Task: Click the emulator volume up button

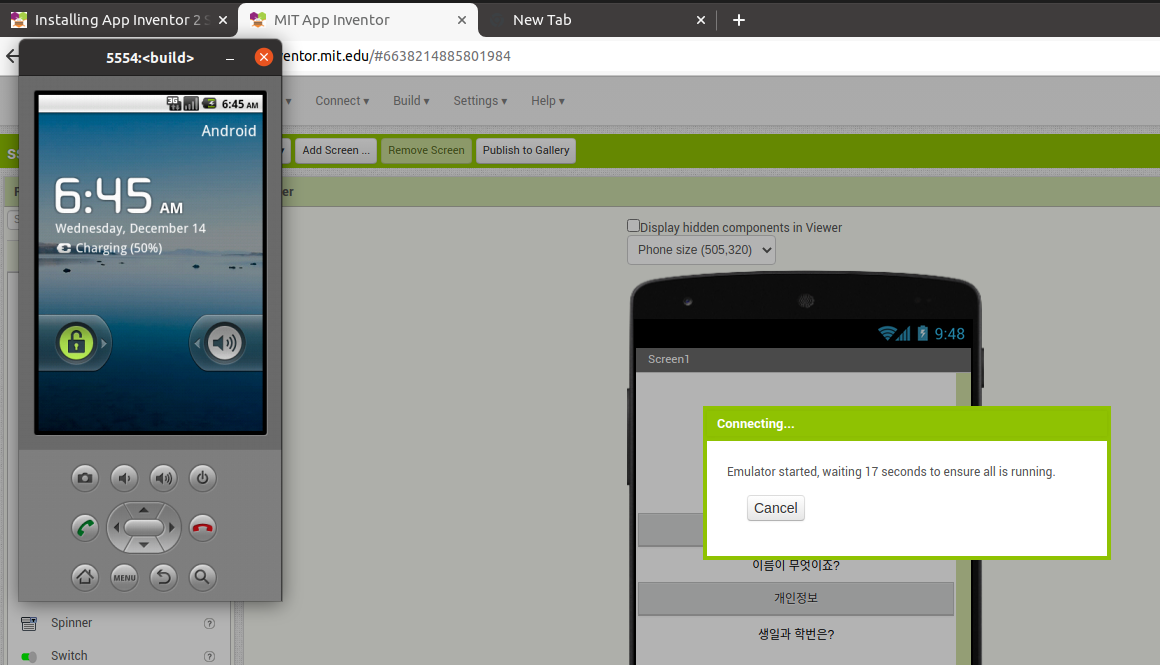Action: point(163,478)
